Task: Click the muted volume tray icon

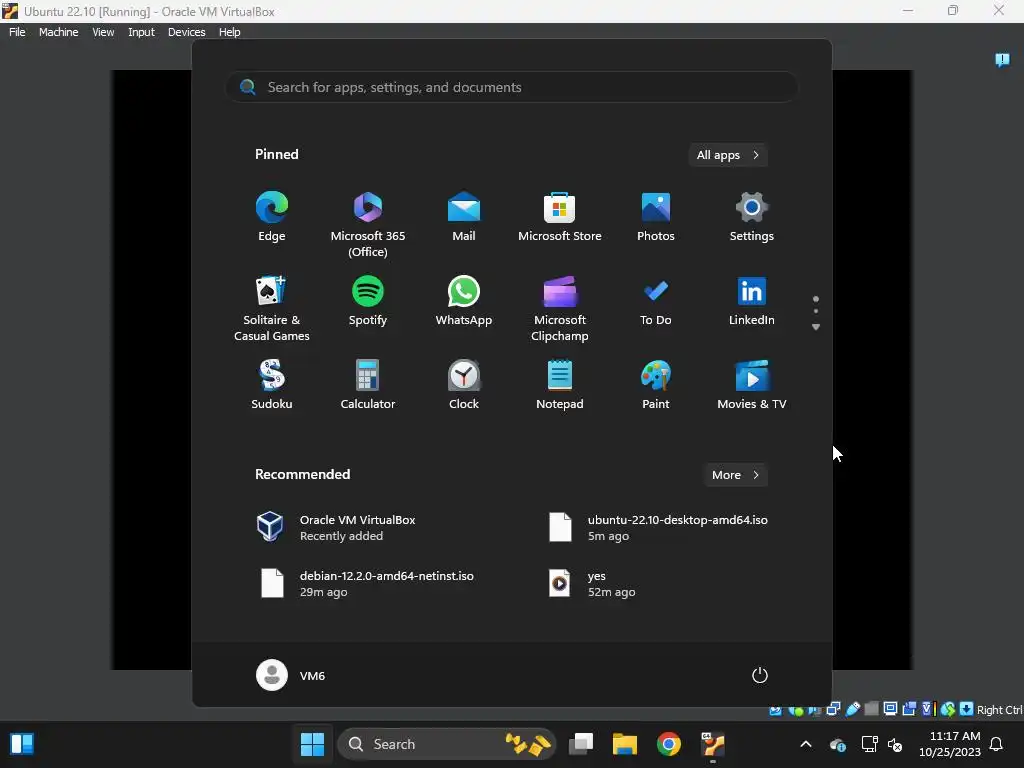Action: [x=895, y=744]
